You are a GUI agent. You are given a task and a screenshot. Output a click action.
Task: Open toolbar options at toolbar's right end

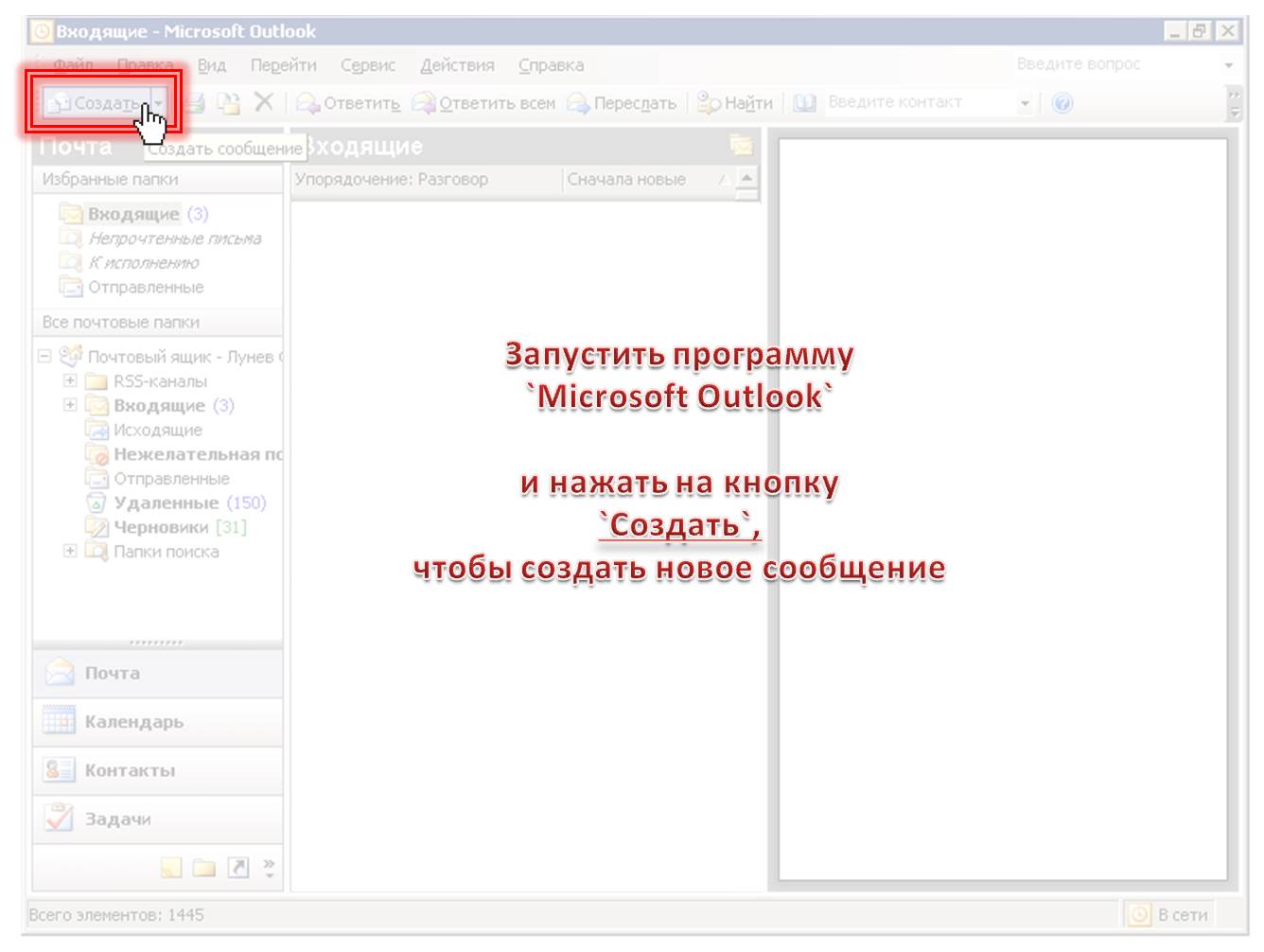click(1234, 103)
